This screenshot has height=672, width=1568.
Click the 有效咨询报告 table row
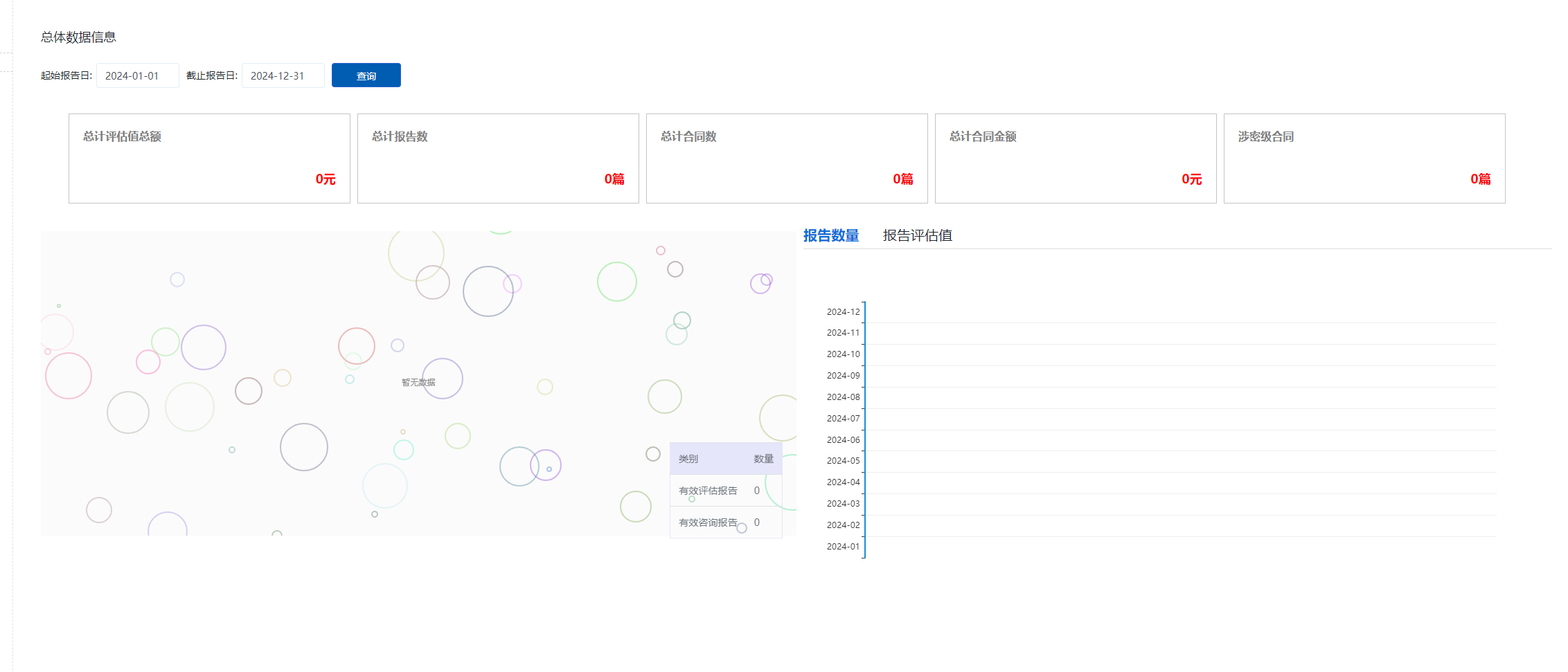tap(725, 523)
